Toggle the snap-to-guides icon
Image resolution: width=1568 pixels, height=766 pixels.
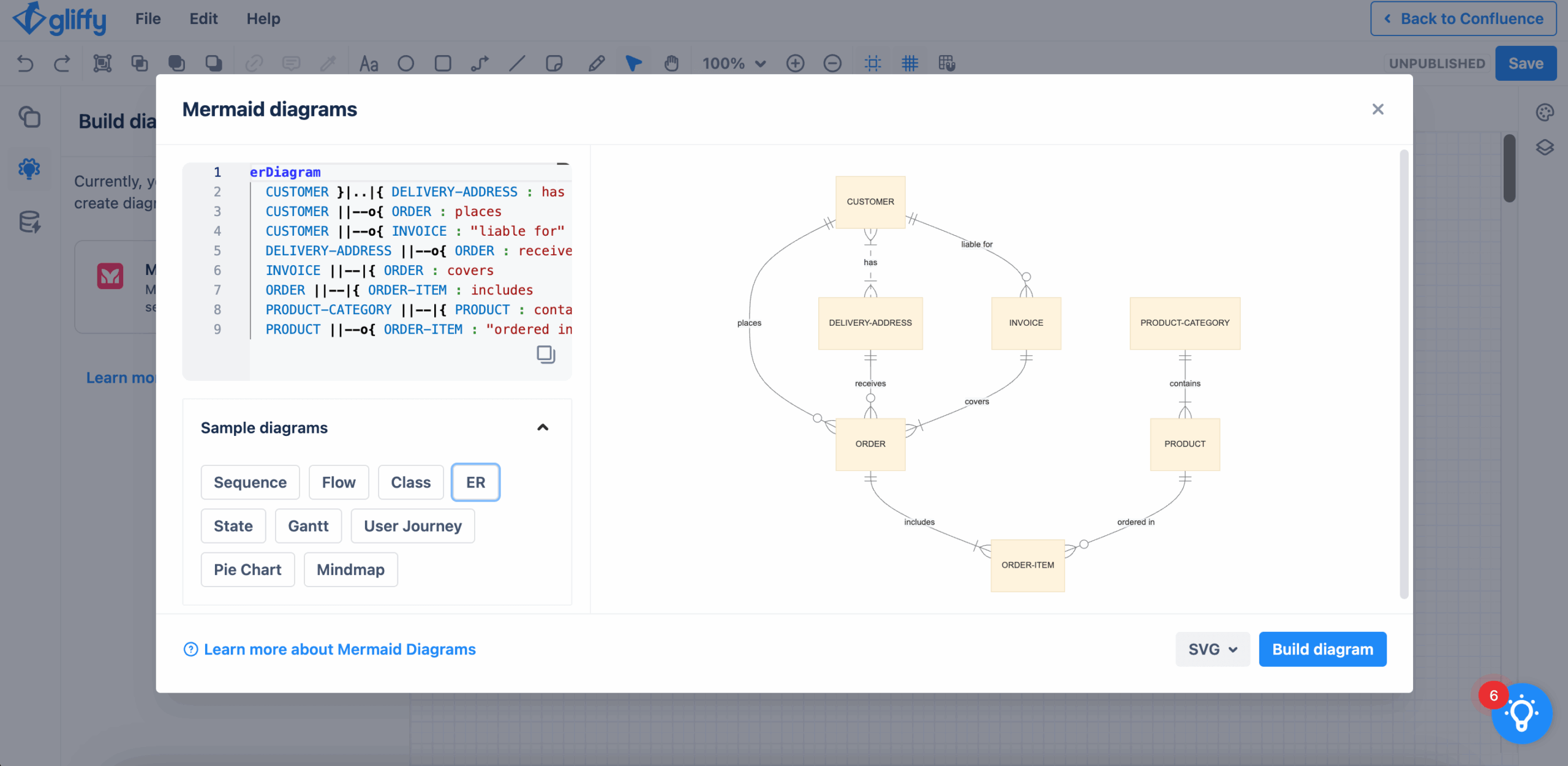point(873,63)
